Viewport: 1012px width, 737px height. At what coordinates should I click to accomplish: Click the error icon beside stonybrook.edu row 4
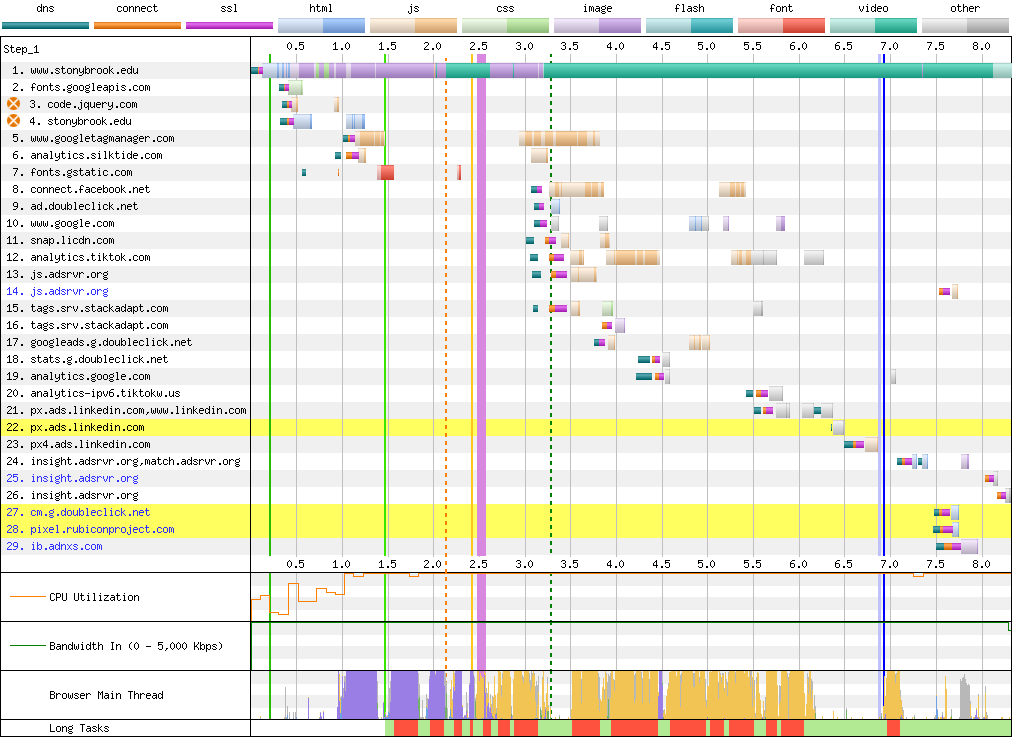pyautogui.click(x=14, y=121)
